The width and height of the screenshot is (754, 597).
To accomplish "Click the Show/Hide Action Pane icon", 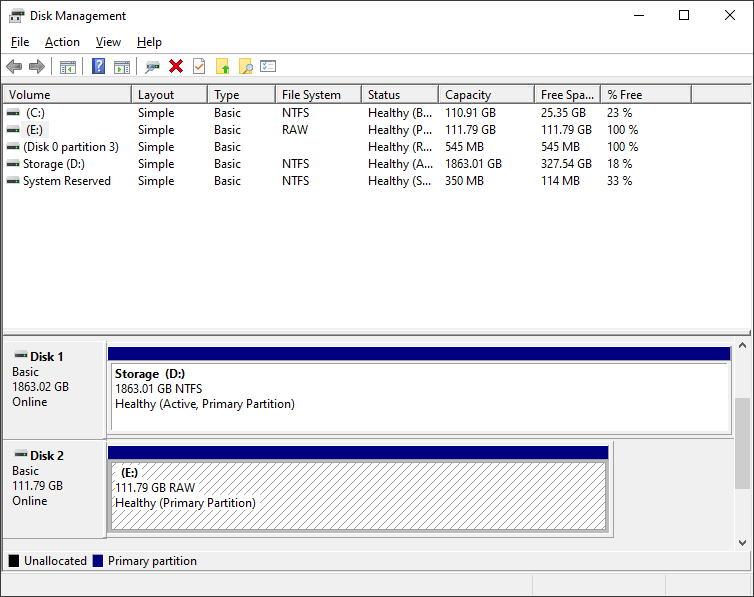I will click(122, 67).
